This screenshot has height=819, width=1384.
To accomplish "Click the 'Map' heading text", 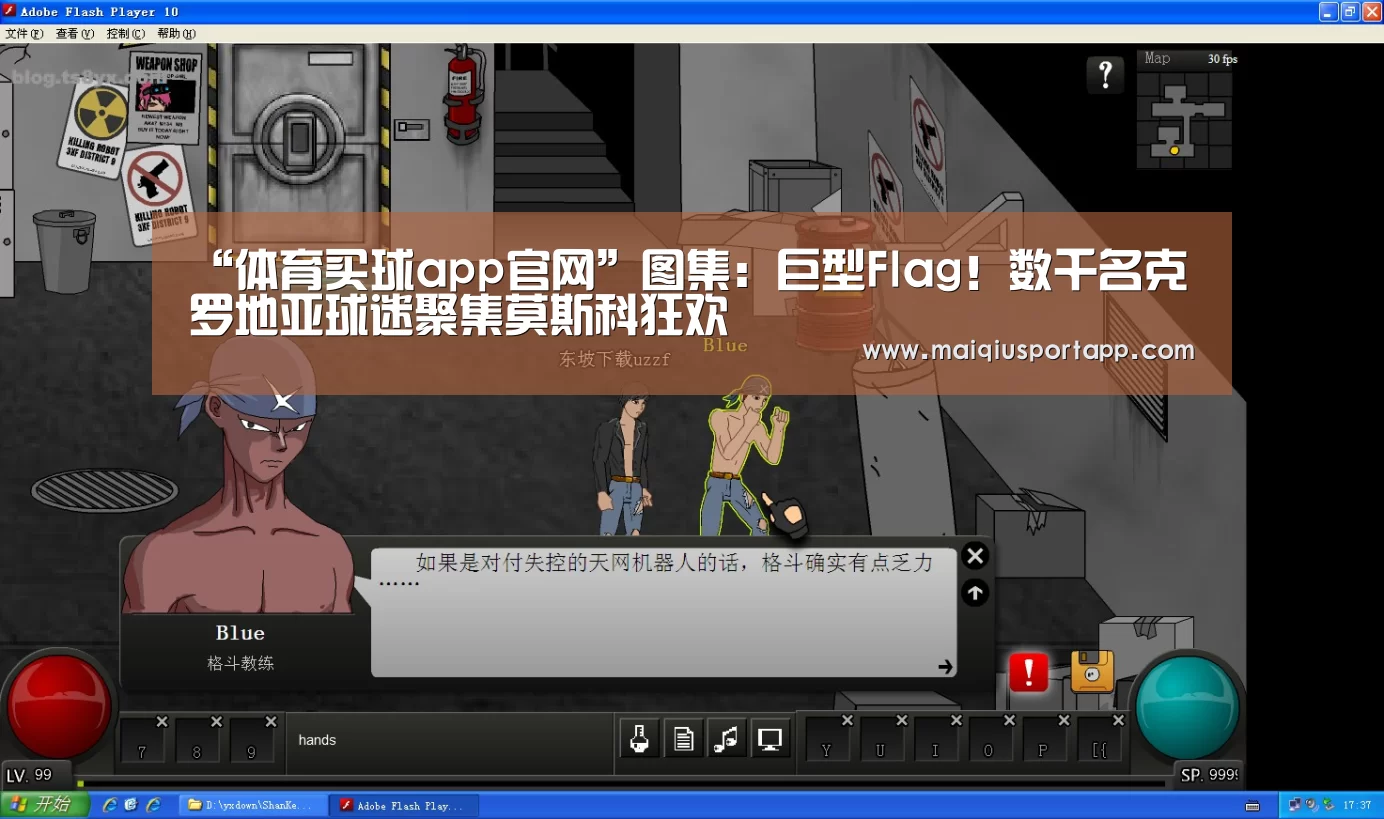I will pos(1157,58).
